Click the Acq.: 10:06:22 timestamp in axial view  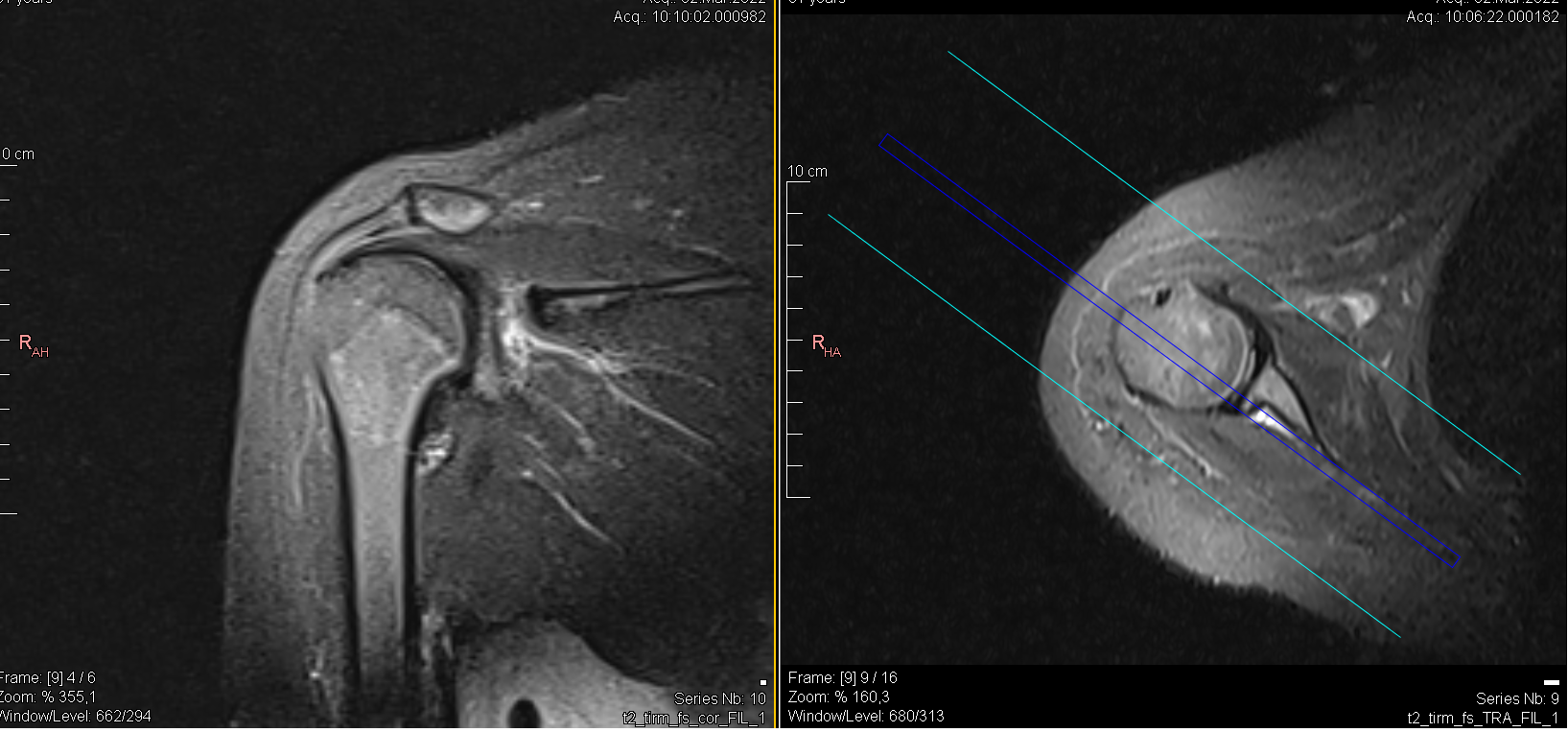pyautogui.click(x=1483, y=16)
